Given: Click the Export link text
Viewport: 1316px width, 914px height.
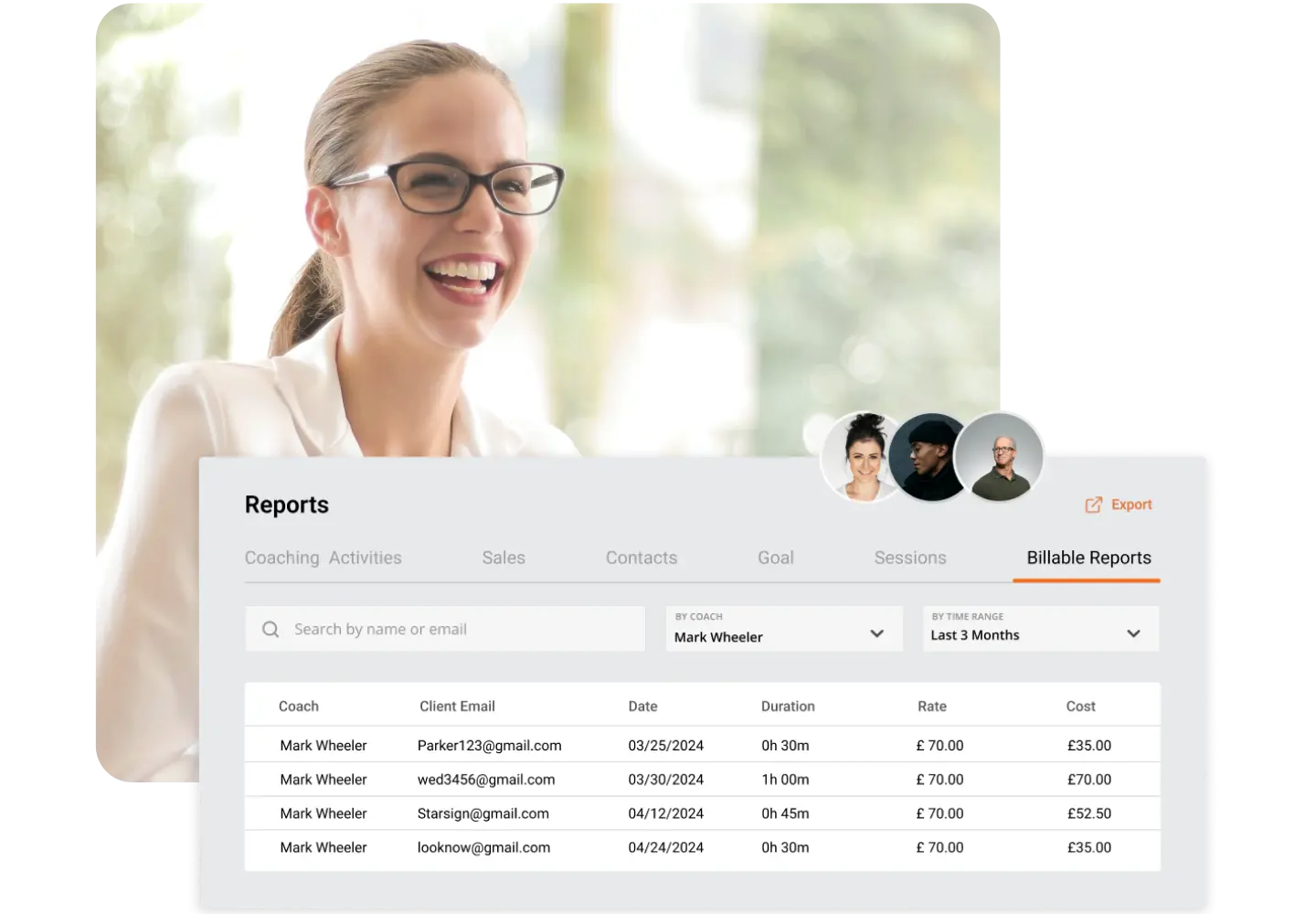Looking at the screenshot, I should click(x=1131, y=505).
